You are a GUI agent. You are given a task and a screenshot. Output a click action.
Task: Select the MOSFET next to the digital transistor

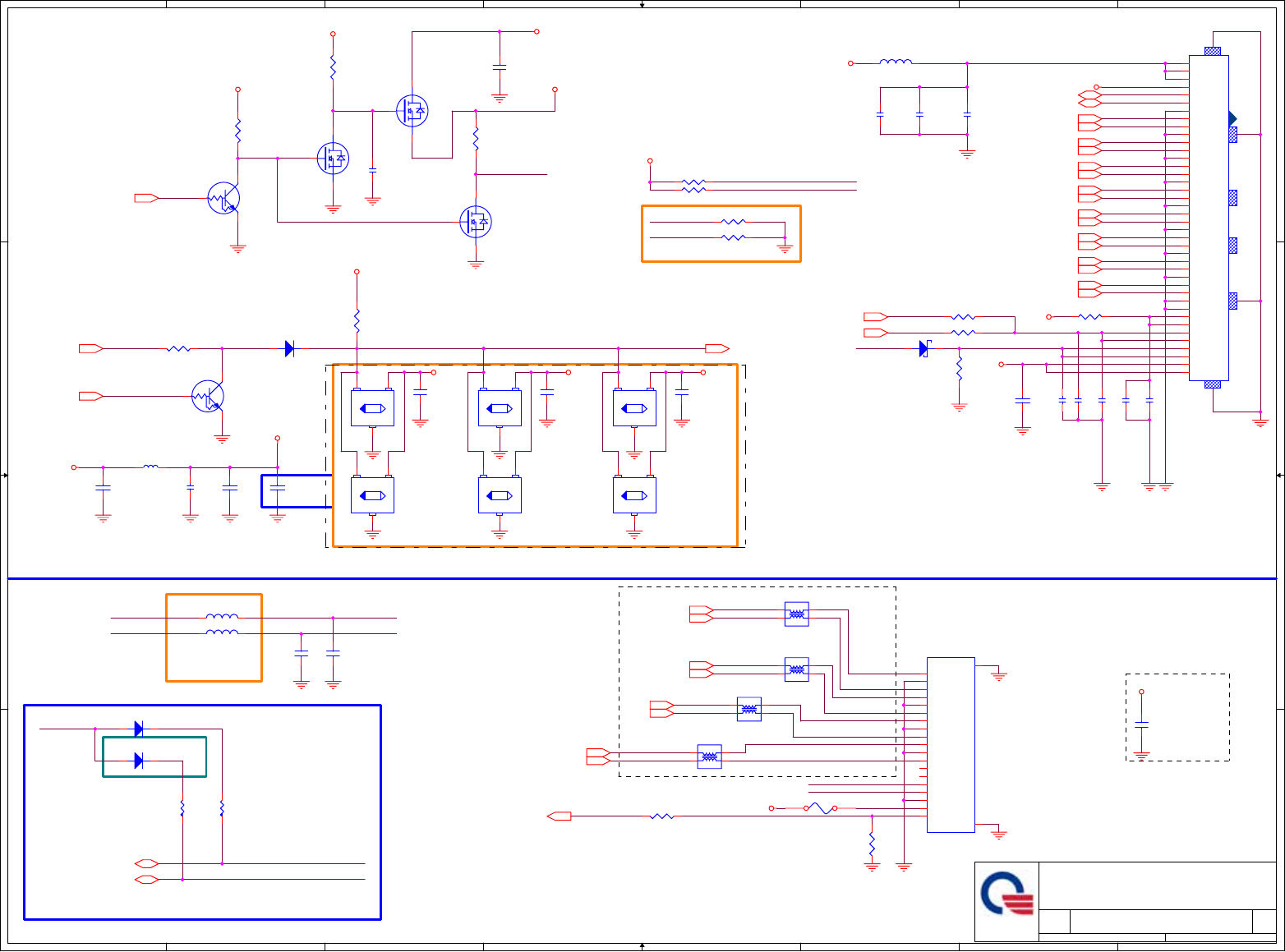tap(333, 159)
